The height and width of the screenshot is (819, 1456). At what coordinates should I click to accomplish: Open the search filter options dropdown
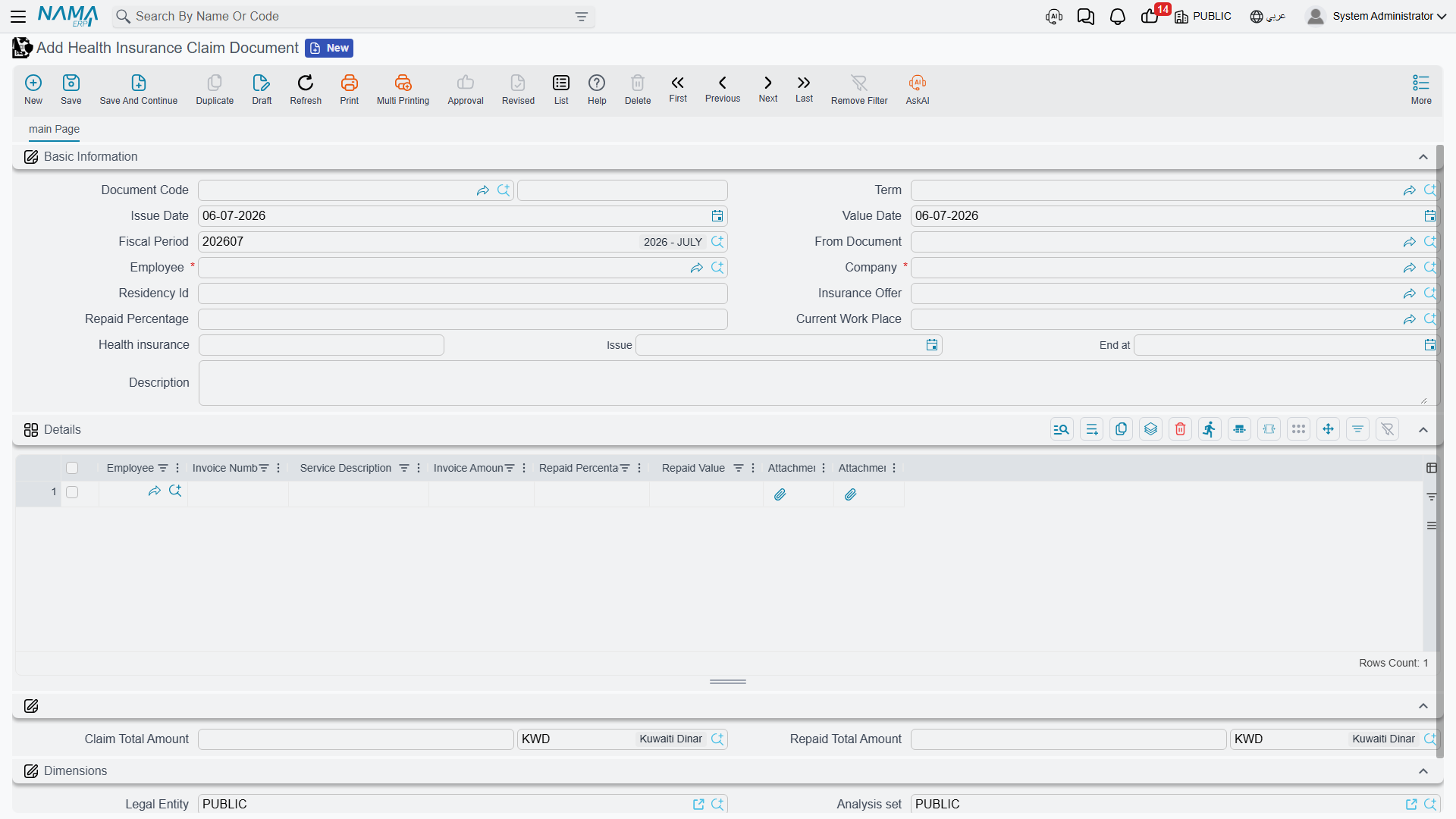(x=582, y=17)
